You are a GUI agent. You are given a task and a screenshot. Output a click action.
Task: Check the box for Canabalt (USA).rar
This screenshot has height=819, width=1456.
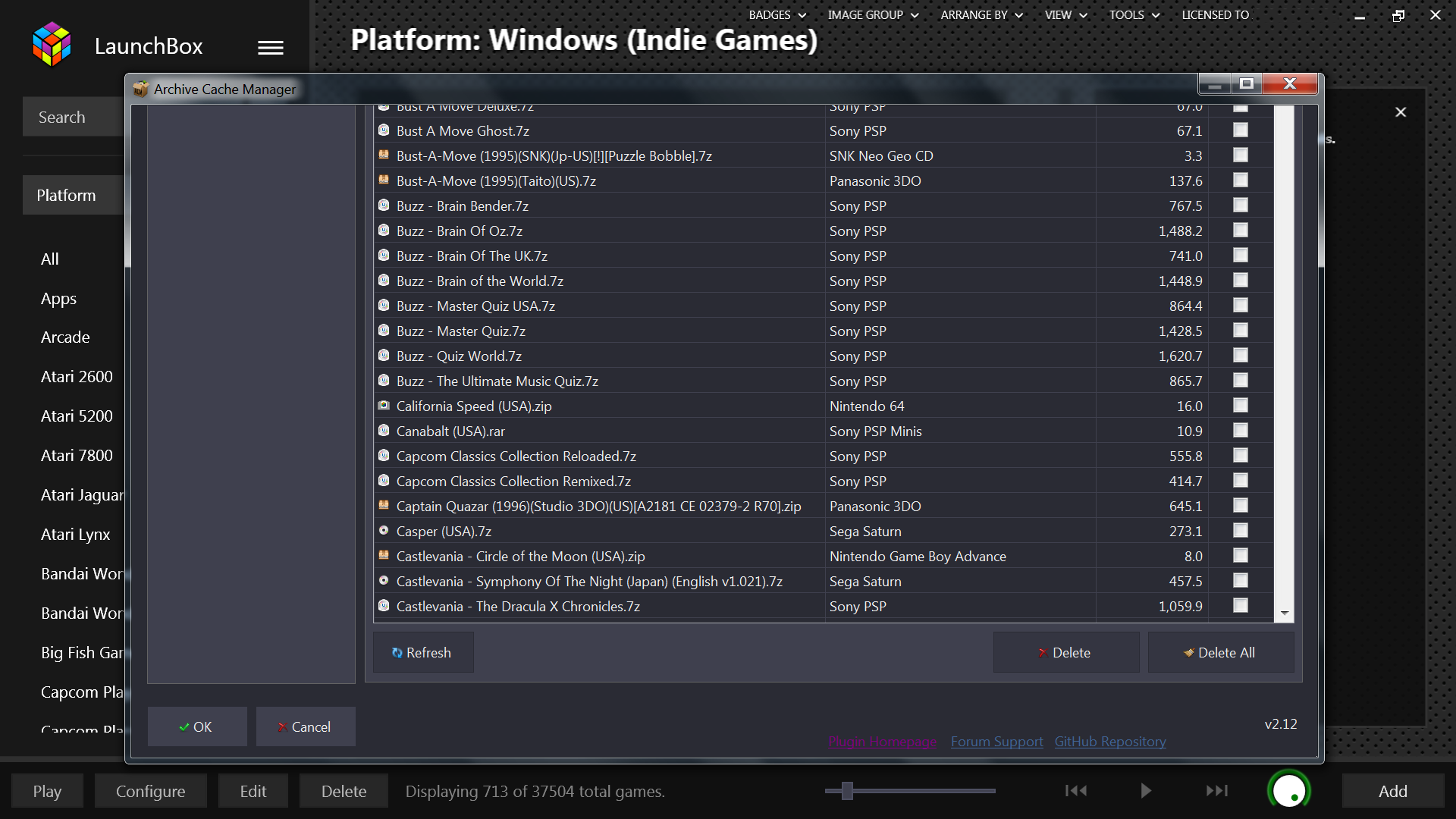[x=1241, y=431]
